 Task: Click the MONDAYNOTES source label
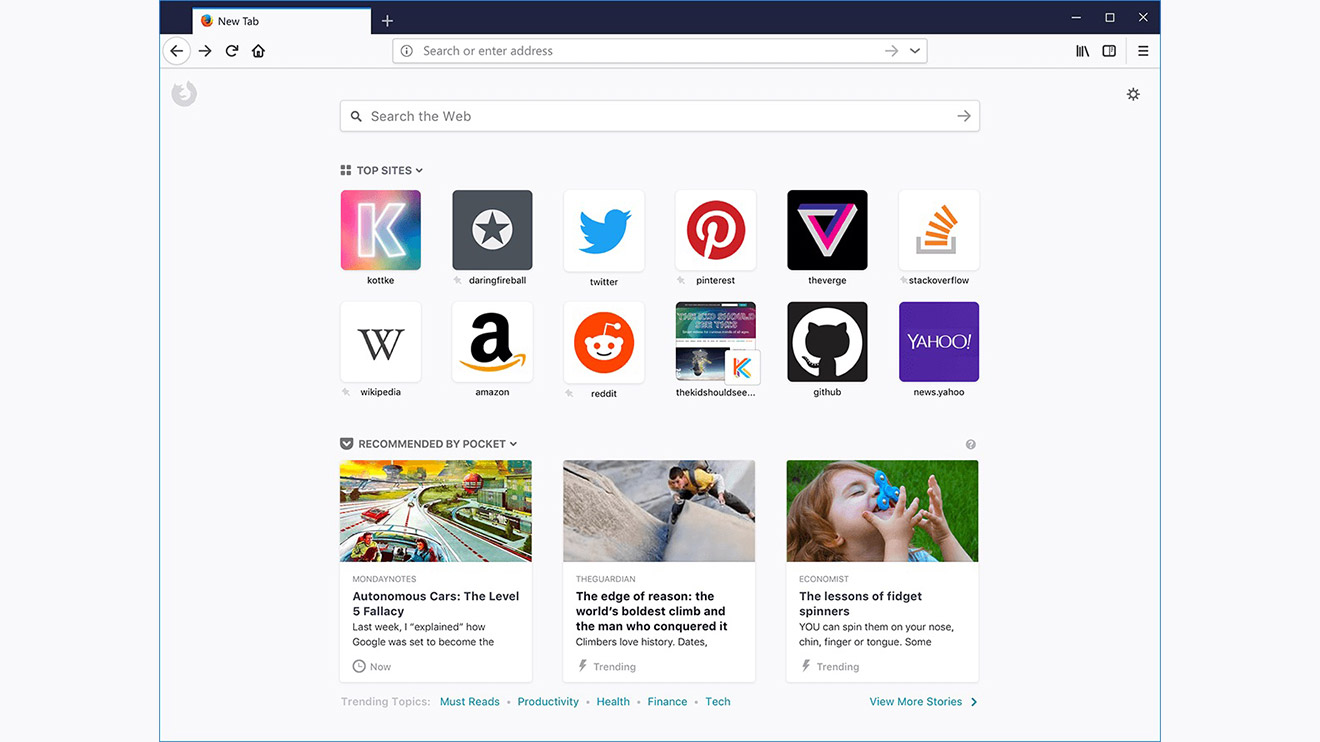pyautogui.click(x=384, y=579)
